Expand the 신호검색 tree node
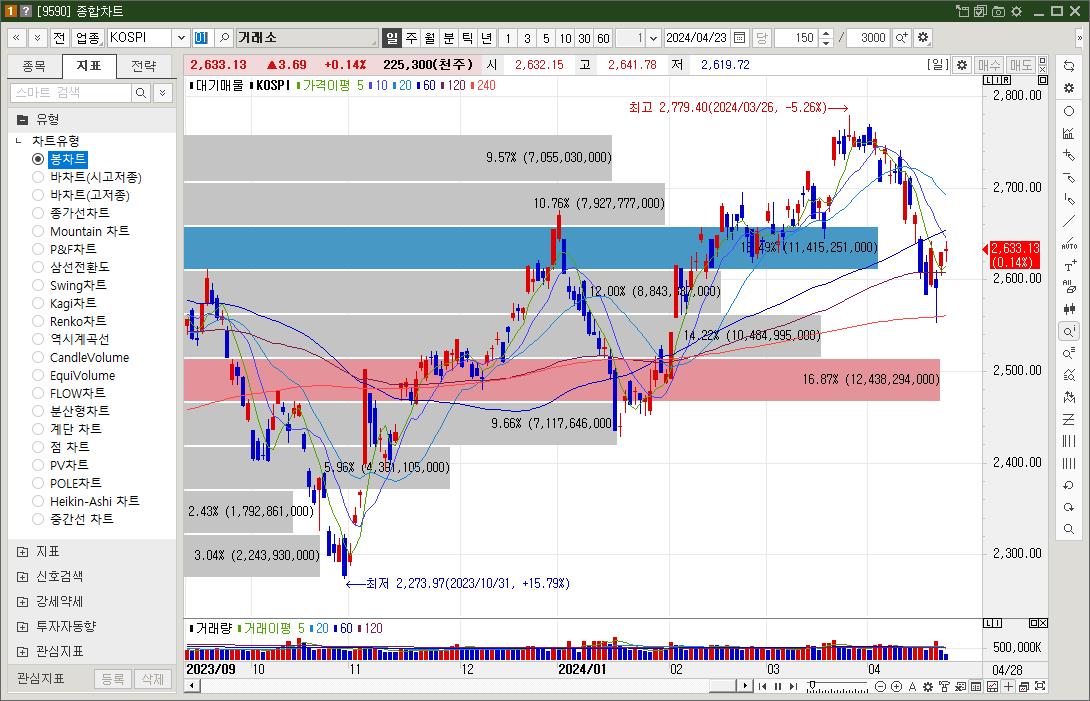The height and width of the screenshot is (701, 1090). pyautogui.click(x=22, y=577)
